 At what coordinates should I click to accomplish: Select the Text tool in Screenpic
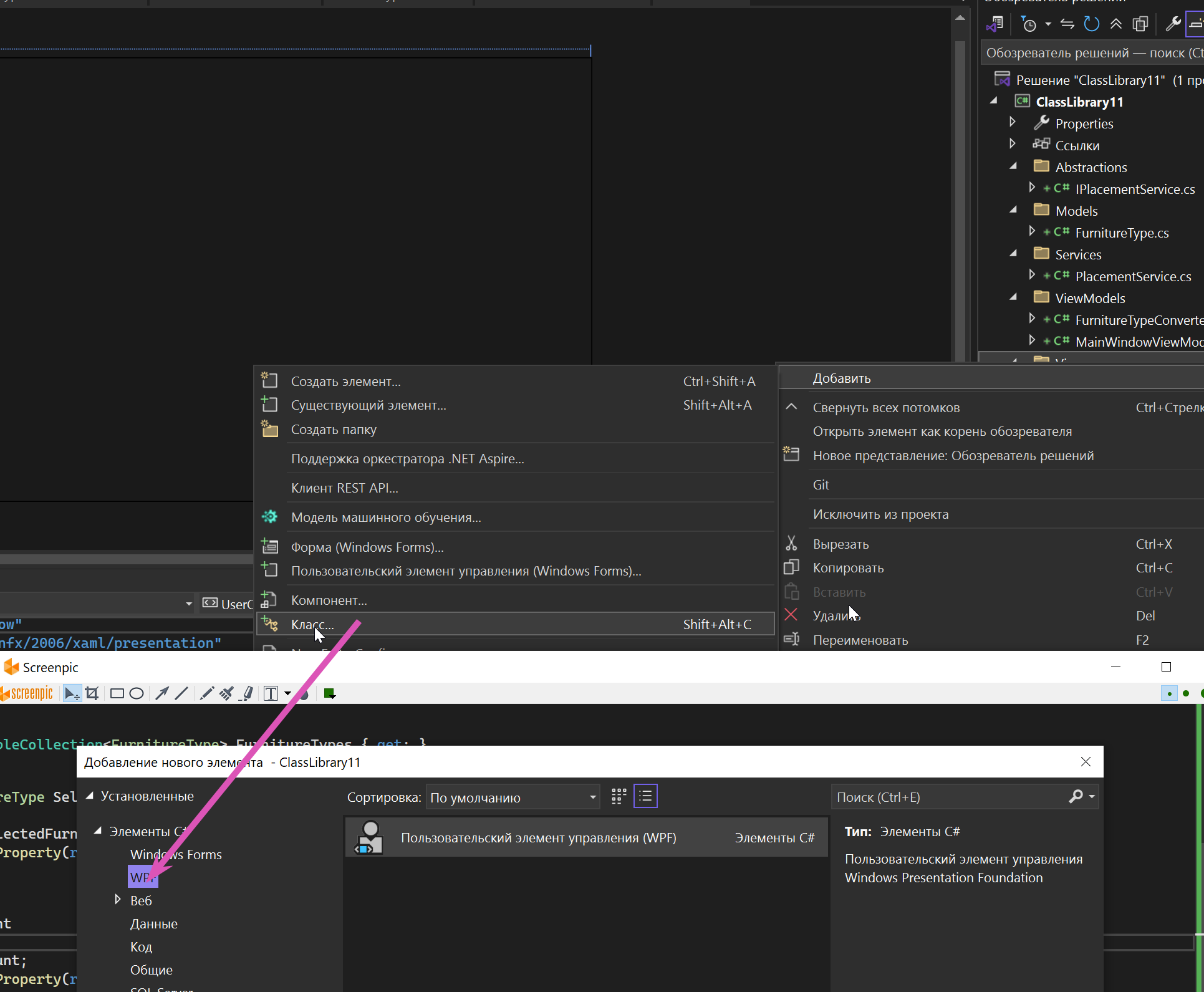pyautogui.click(x=271, y=693)
